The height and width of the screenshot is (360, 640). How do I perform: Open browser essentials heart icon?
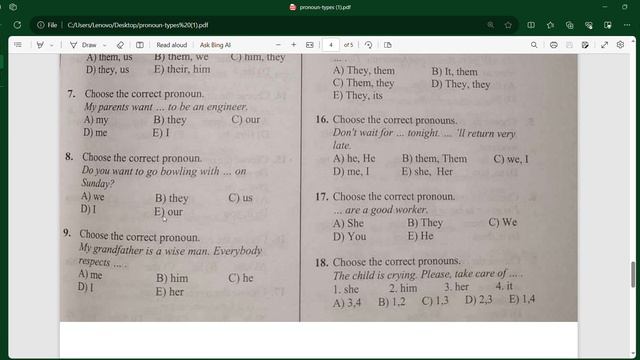[x=589, y=25]
